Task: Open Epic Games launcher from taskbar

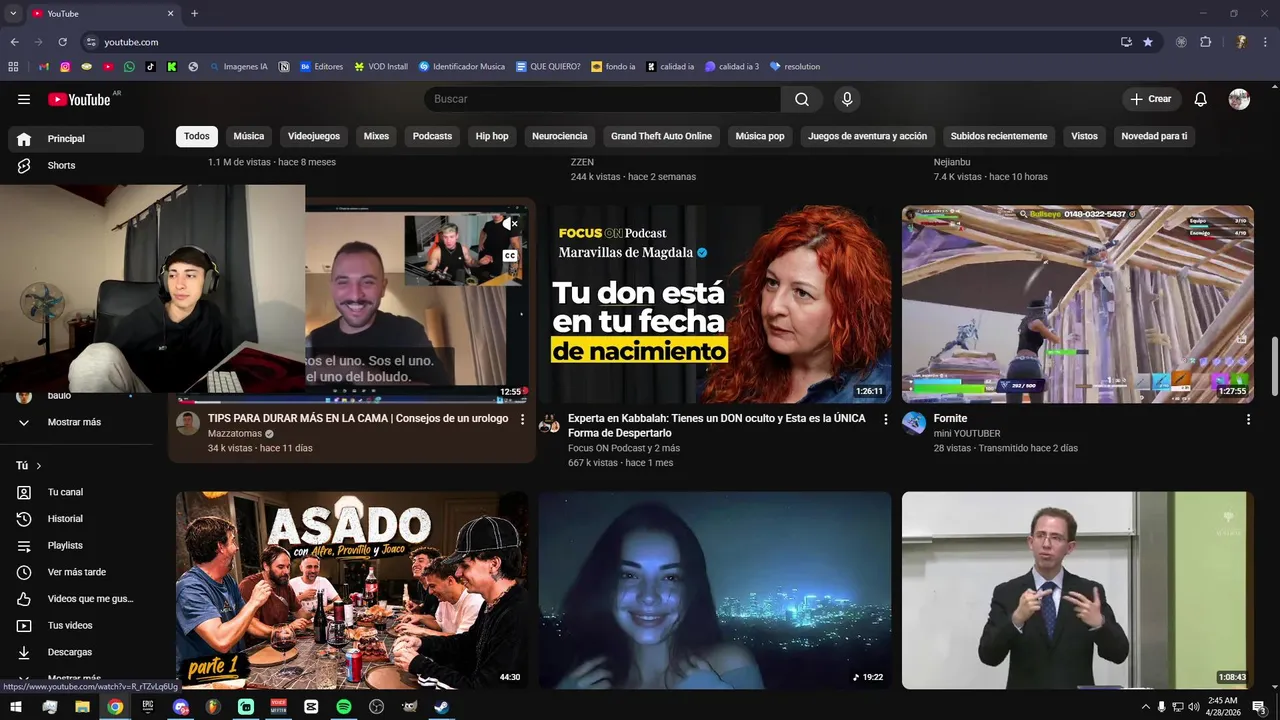Action: tap(148, 707)
